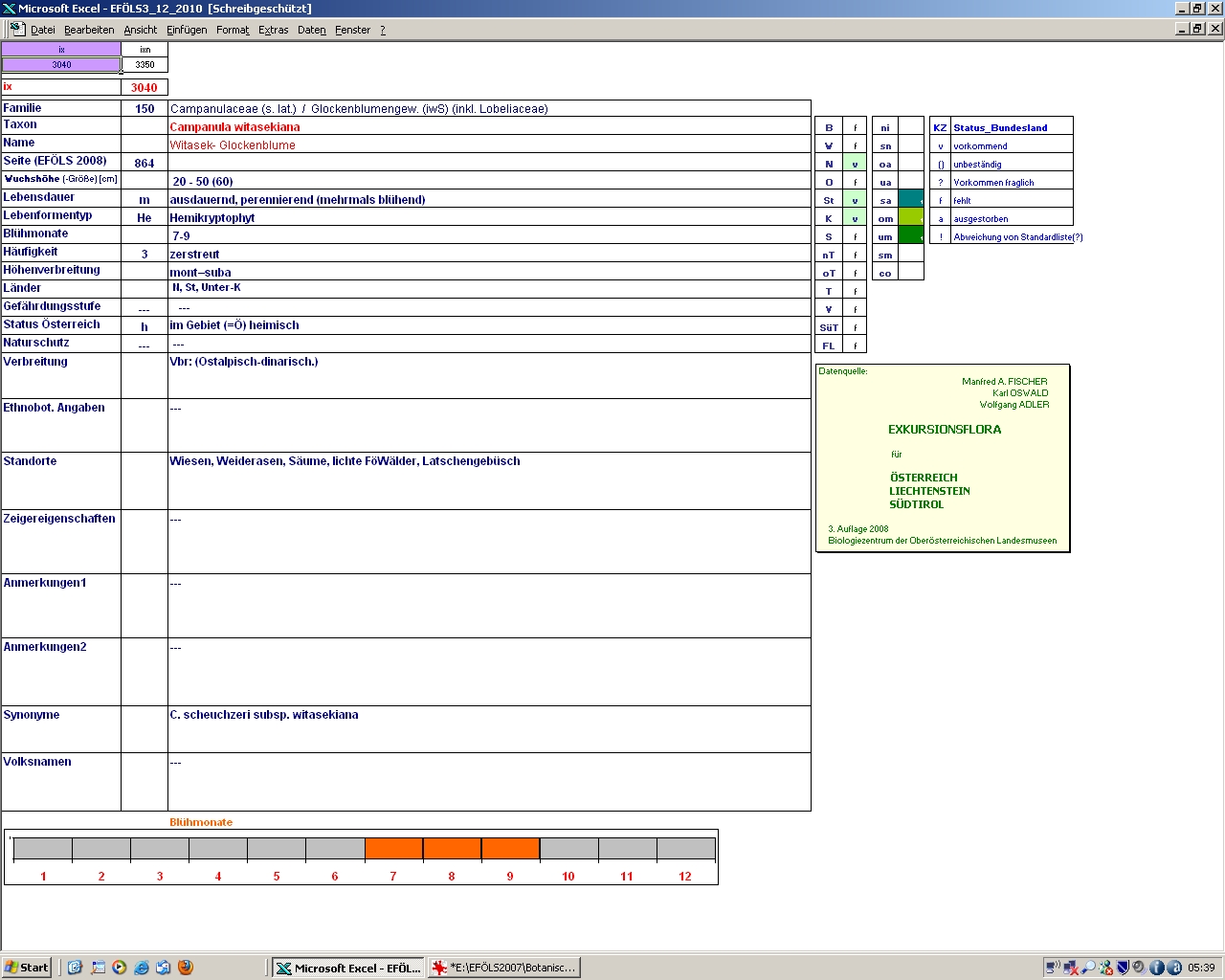Viewport: 1225px width, 980px height.
Task: Select the Familie number cell 150
Action: coord(145,108)
